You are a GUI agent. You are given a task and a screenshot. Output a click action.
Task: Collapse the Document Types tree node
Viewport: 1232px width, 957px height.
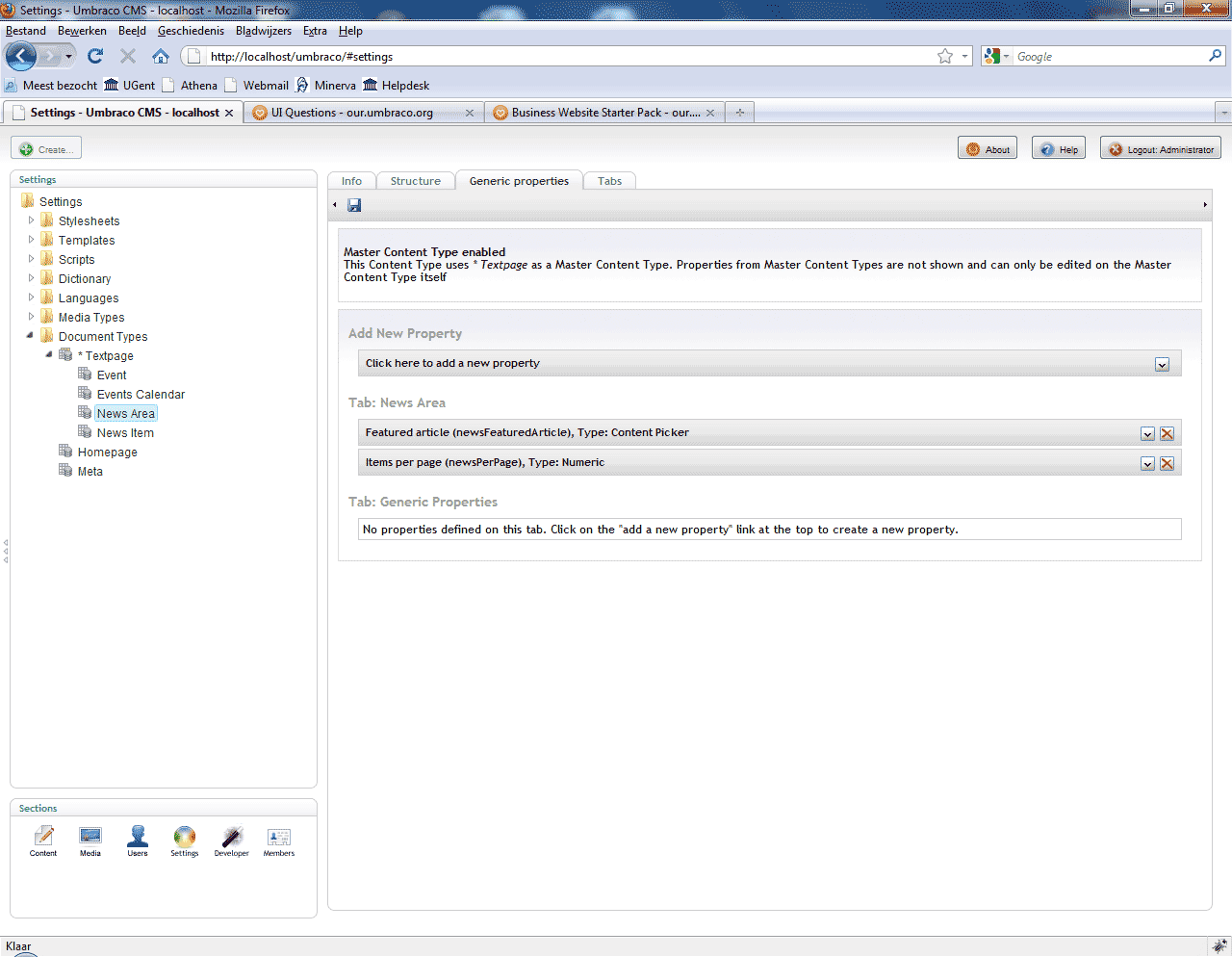click(x=30, y=336)
